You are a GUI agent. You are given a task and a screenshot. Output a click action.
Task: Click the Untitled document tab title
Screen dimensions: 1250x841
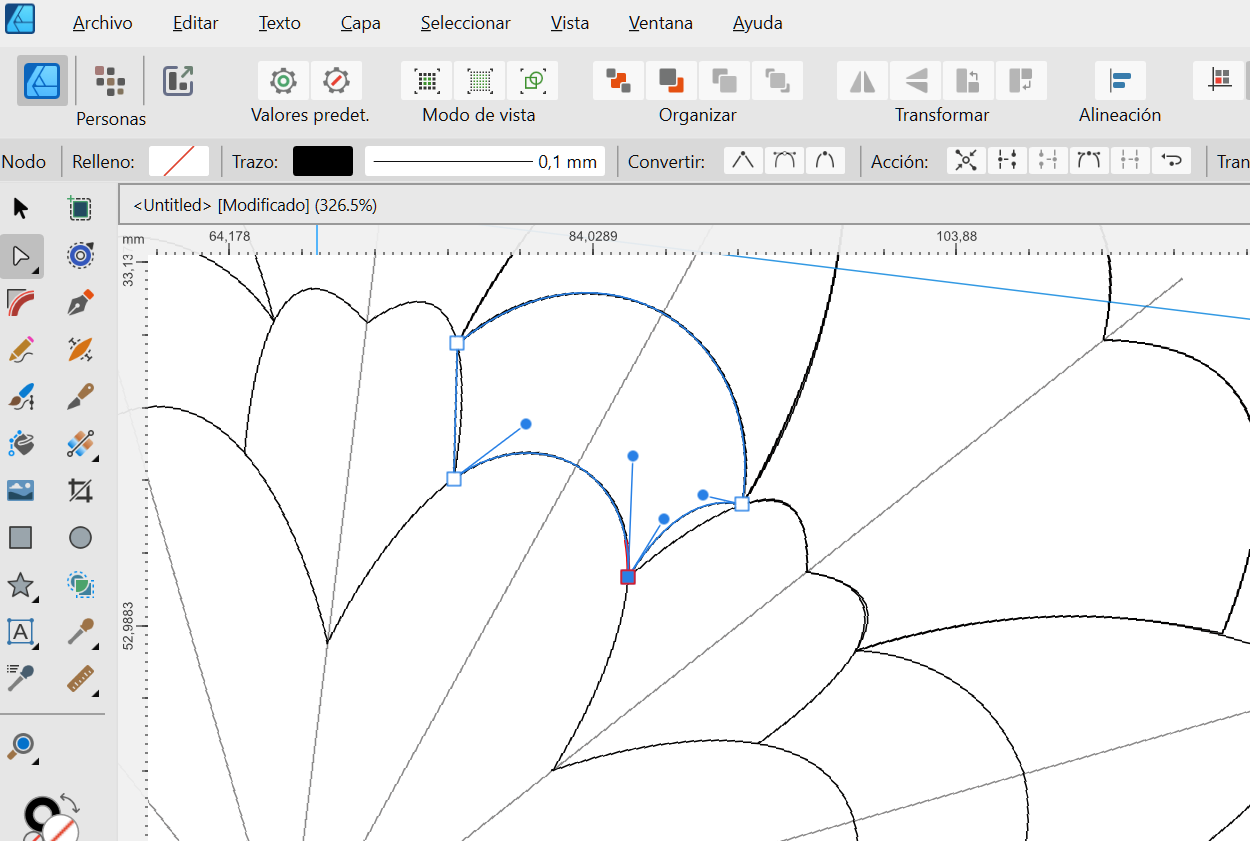tap(254, 205)
